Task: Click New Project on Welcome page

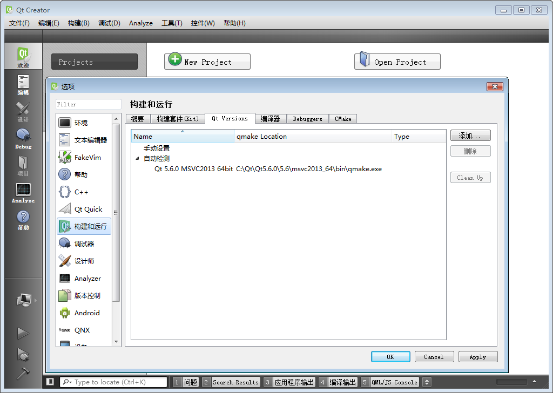Action: coord(207,62)
